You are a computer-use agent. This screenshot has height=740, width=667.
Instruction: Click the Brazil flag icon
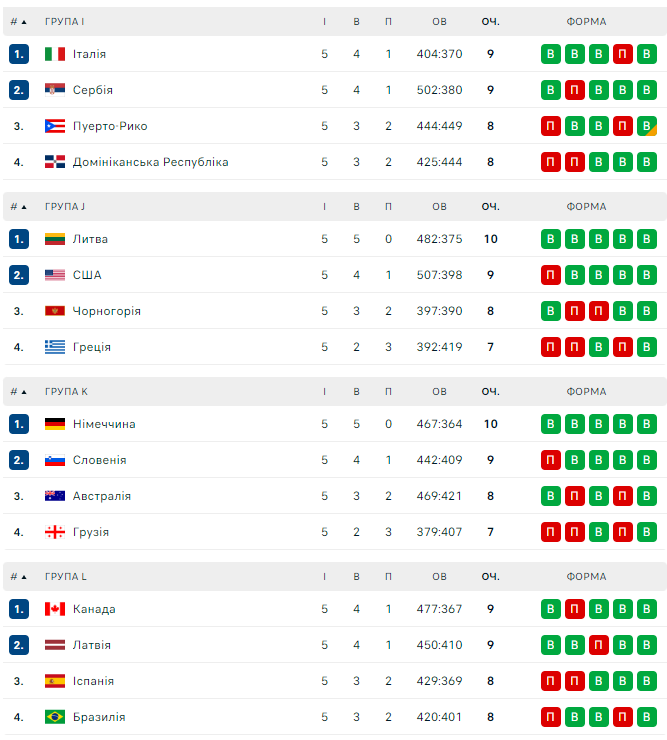[55, 717]
